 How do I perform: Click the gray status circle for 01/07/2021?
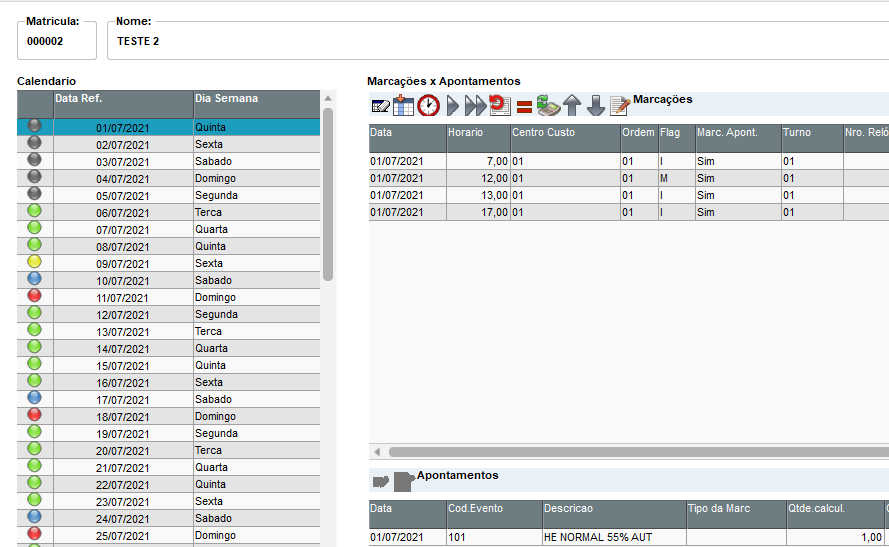click(35, 126)
